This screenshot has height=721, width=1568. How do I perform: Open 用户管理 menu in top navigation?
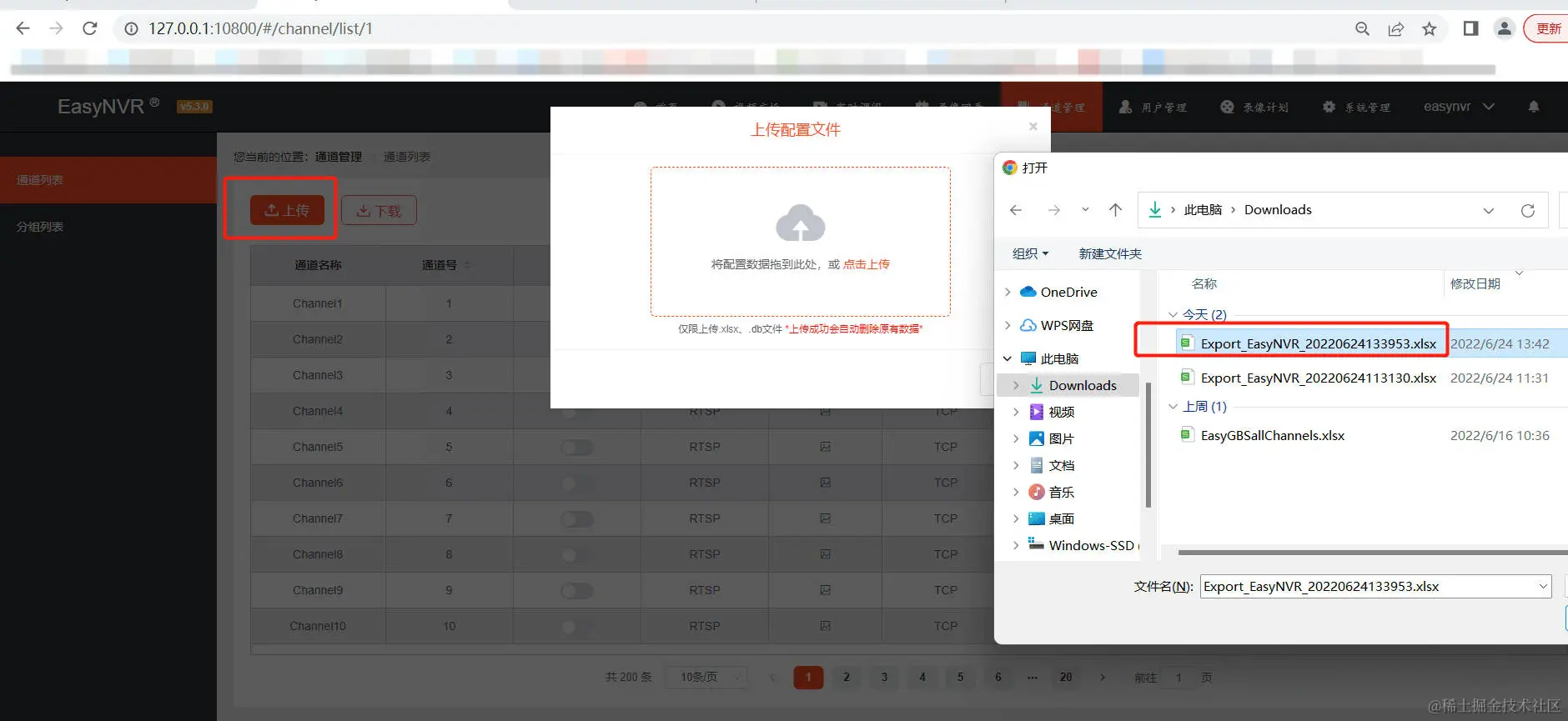[1153, 107]
